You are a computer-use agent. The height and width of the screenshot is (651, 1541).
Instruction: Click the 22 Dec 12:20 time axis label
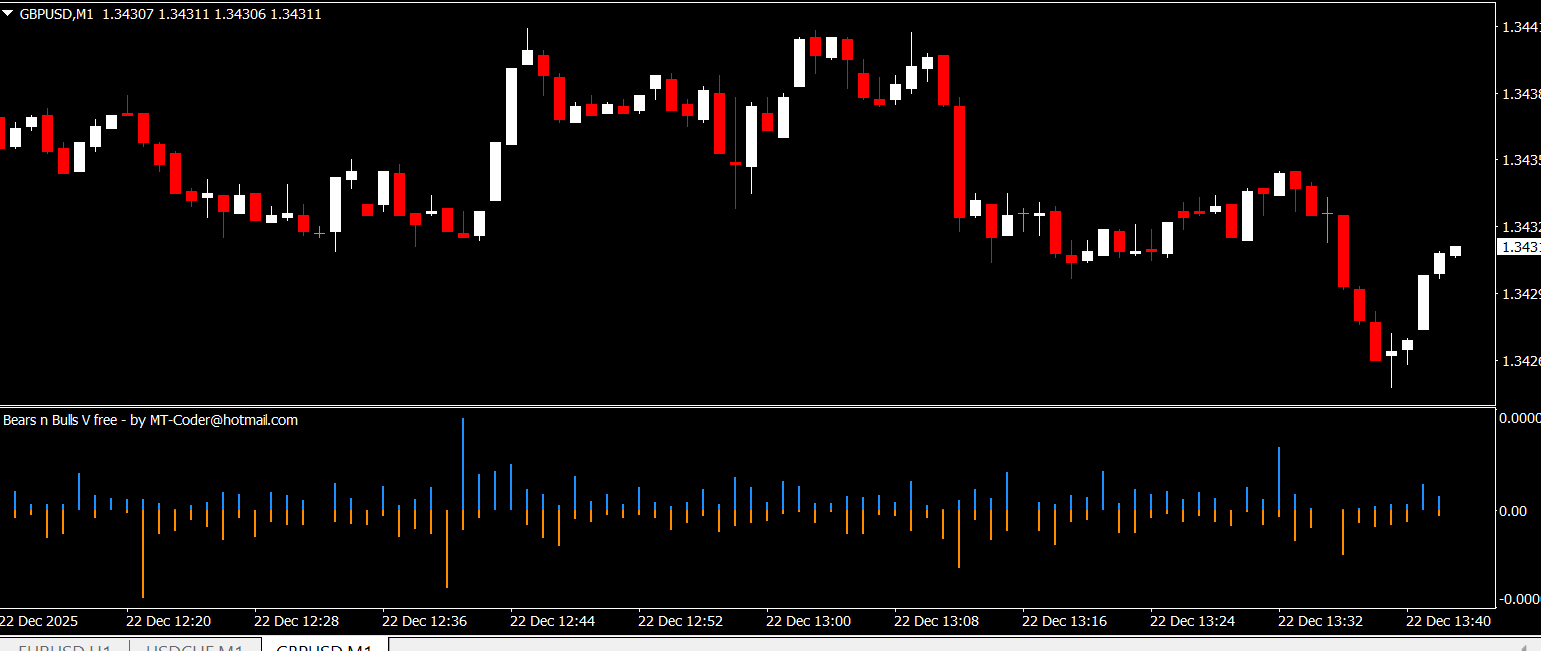[168, 621]
